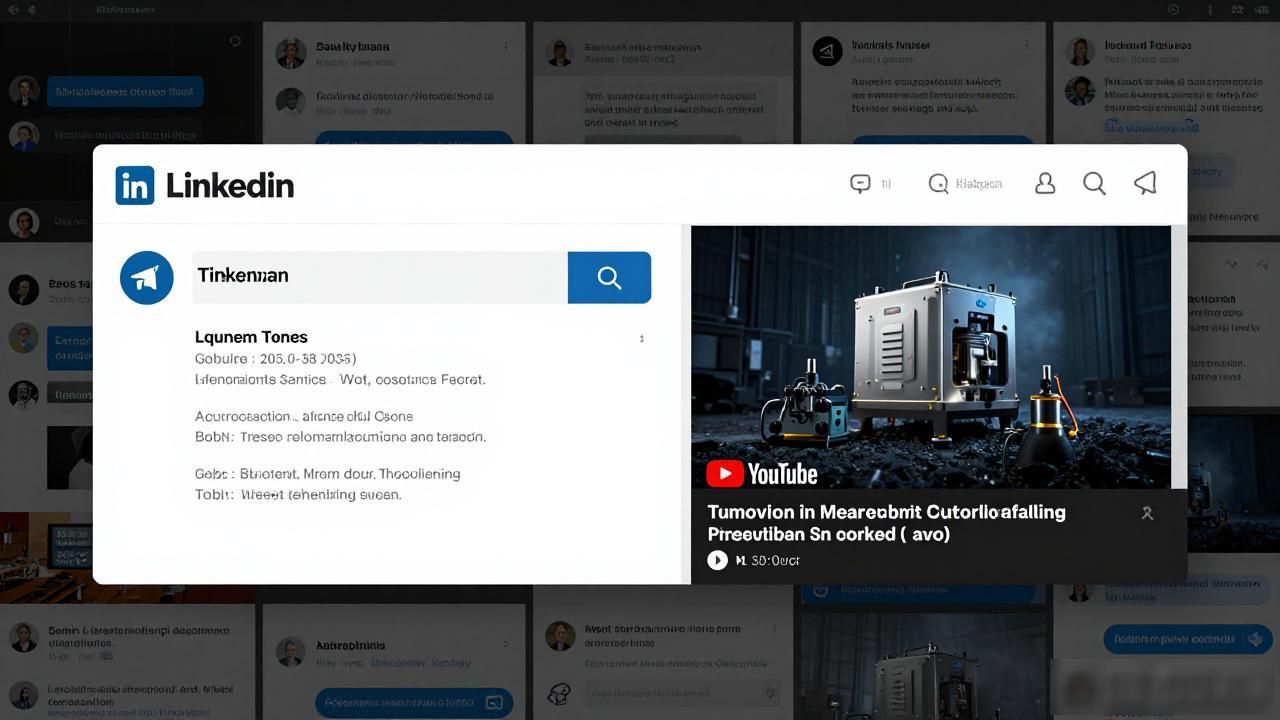The image size is (1280, 720).
Task: Play the video with the round play button
Action: (717, 560)
